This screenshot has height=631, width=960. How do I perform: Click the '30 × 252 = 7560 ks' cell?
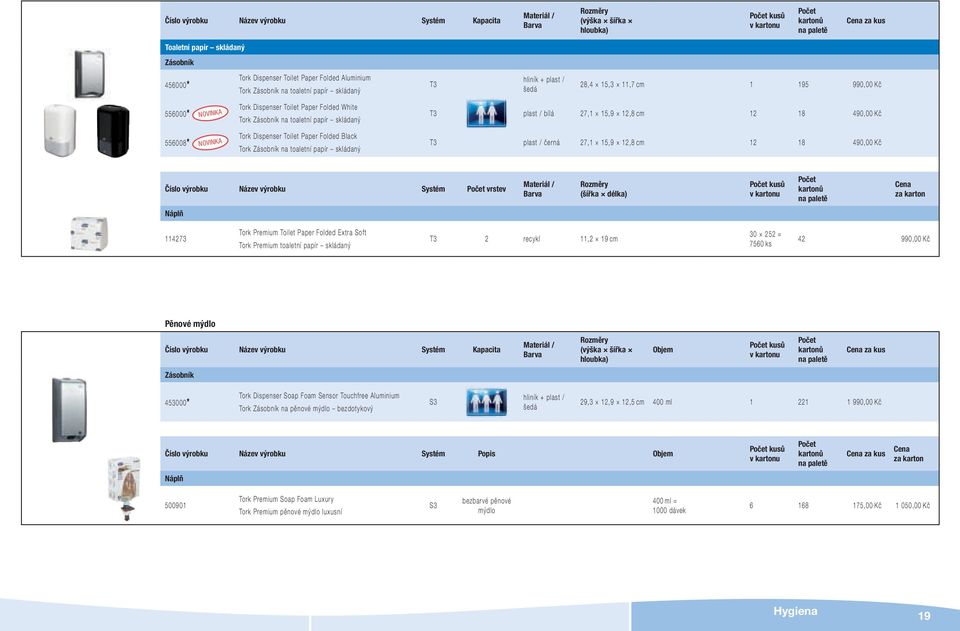[765, 239]
